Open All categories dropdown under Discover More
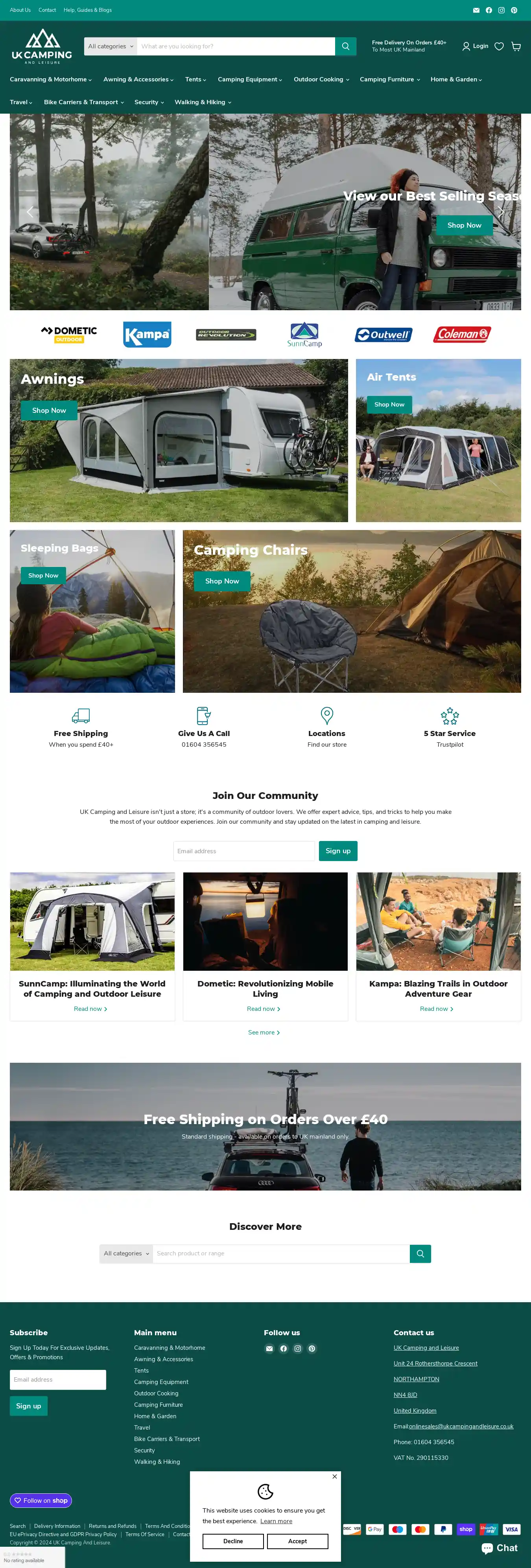This screenshot has height=1568, width=531. [x=126, y=1253]
